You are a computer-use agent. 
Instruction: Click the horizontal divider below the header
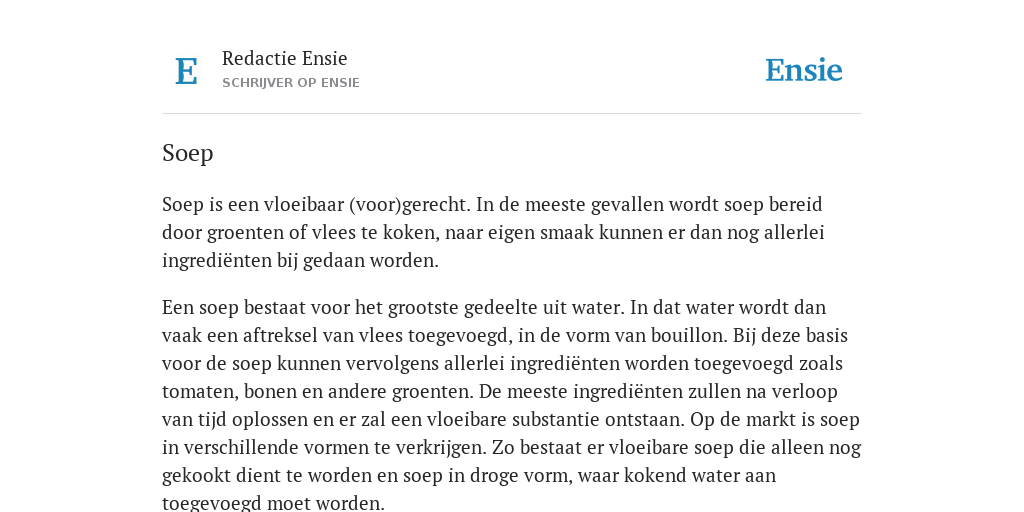(x=512, y=114)
